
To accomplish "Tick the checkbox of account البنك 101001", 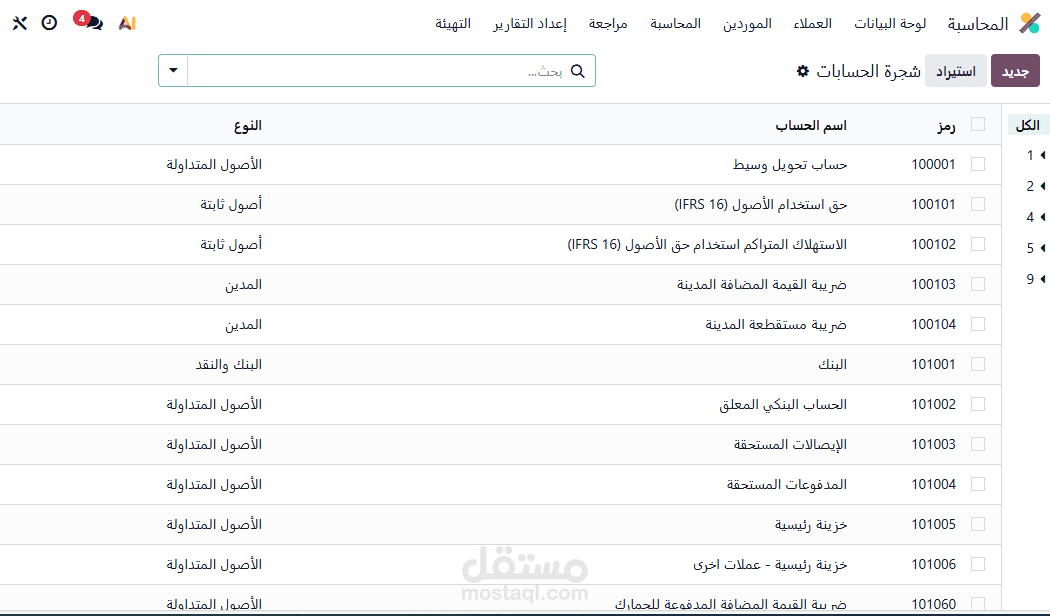I will coord(978,364).
